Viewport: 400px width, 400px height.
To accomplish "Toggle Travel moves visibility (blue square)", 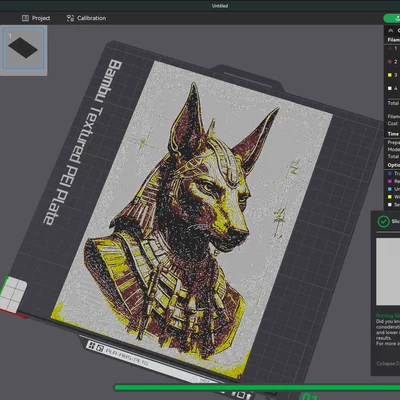I will [389, 174].
